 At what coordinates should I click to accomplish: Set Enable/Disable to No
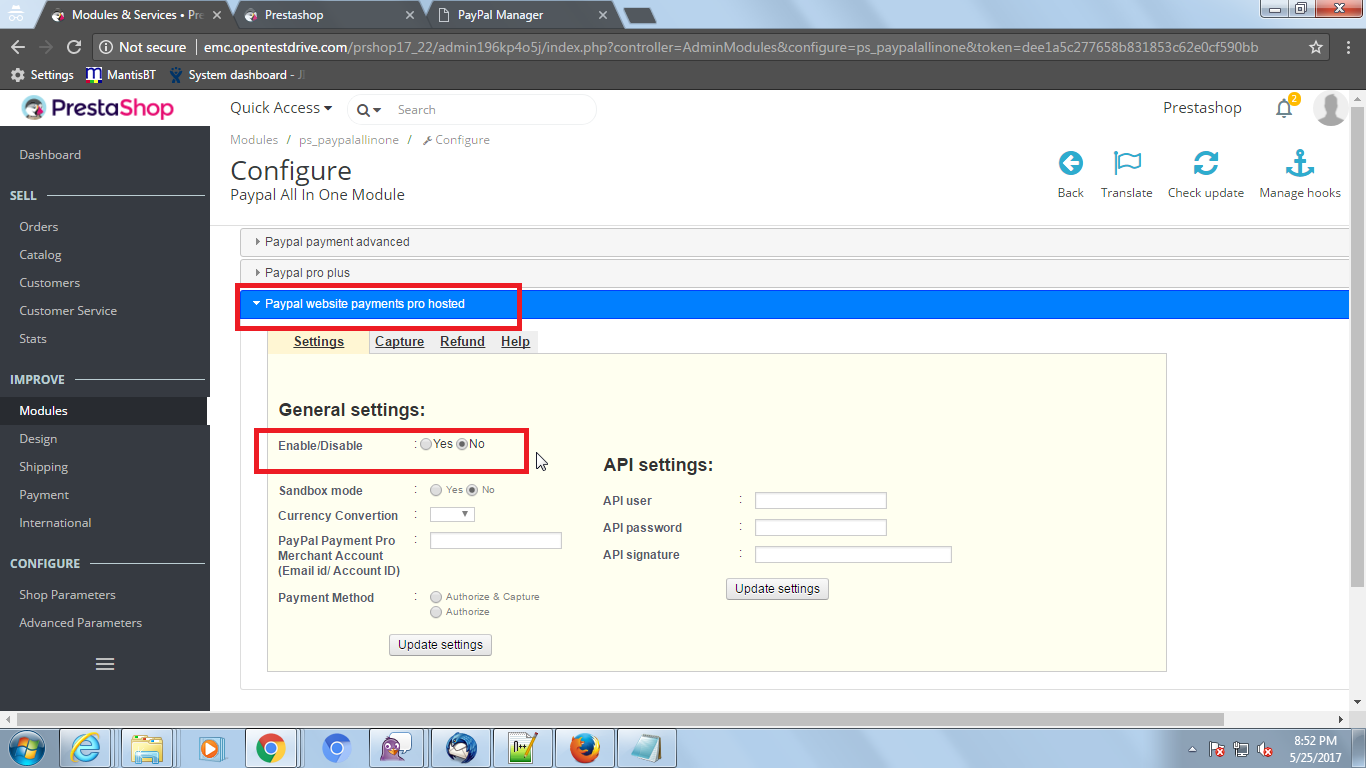(462, 444)
